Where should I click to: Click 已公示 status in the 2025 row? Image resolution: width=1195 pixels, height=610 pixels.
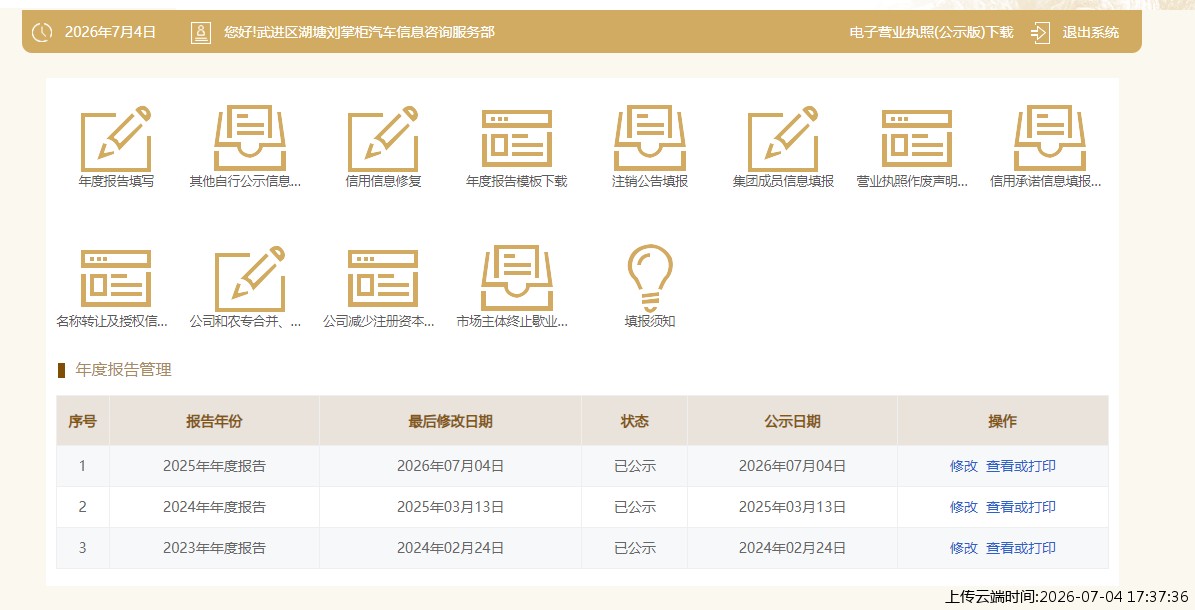[x=635, y=466]
